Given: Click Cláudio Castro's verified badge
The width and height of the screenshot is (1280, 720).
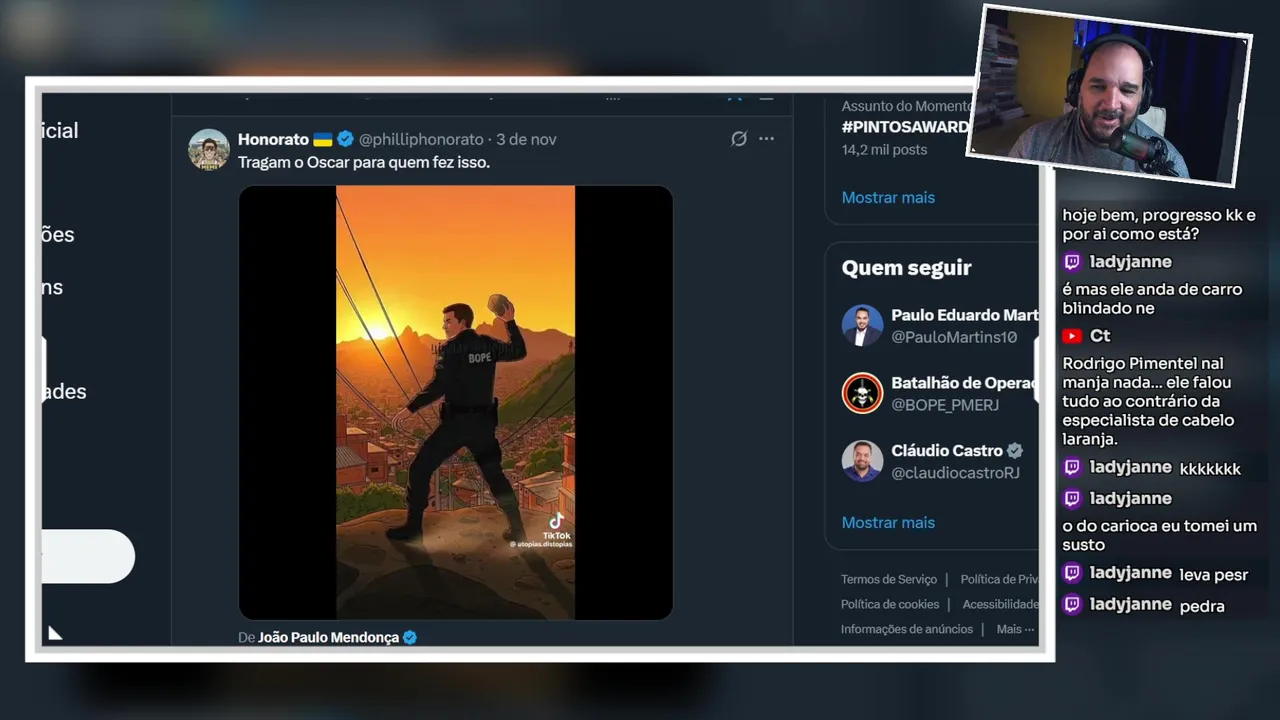Looking at the screenshot, I should click(1014, 450).
